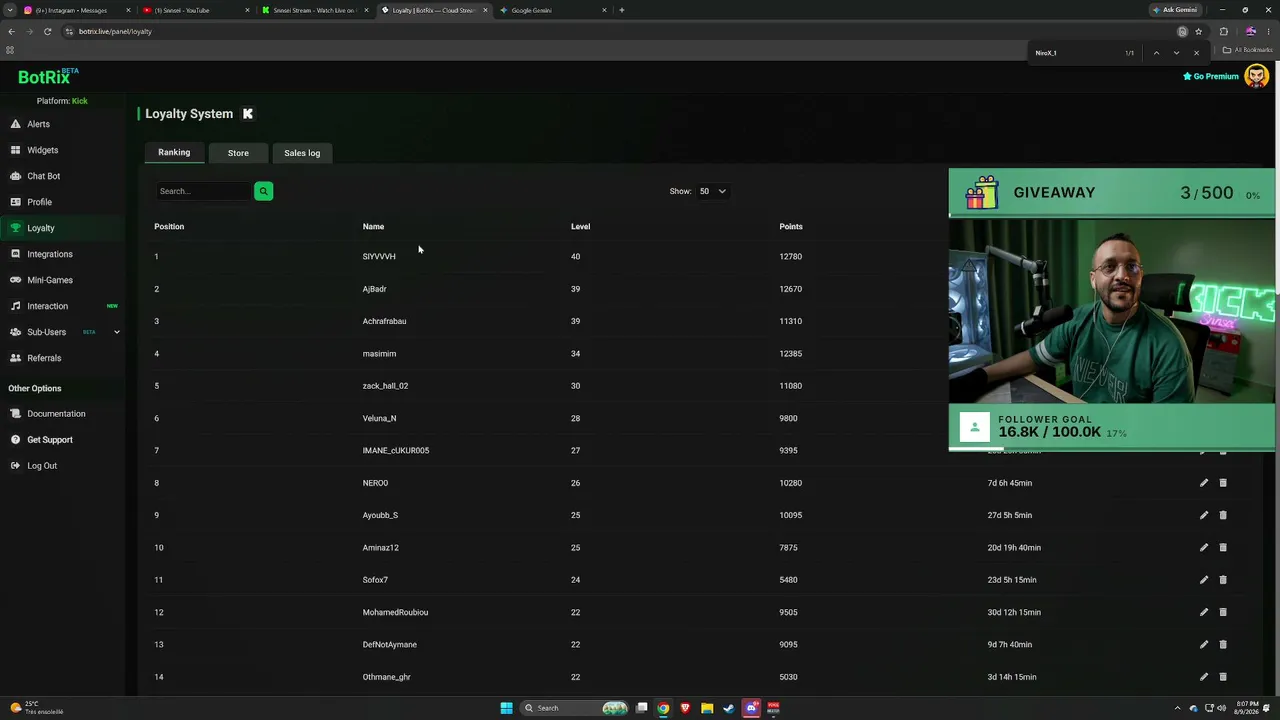Switch to Instagram Messages browser tab
Viewport: 1280px width, 720px height.
77,10
